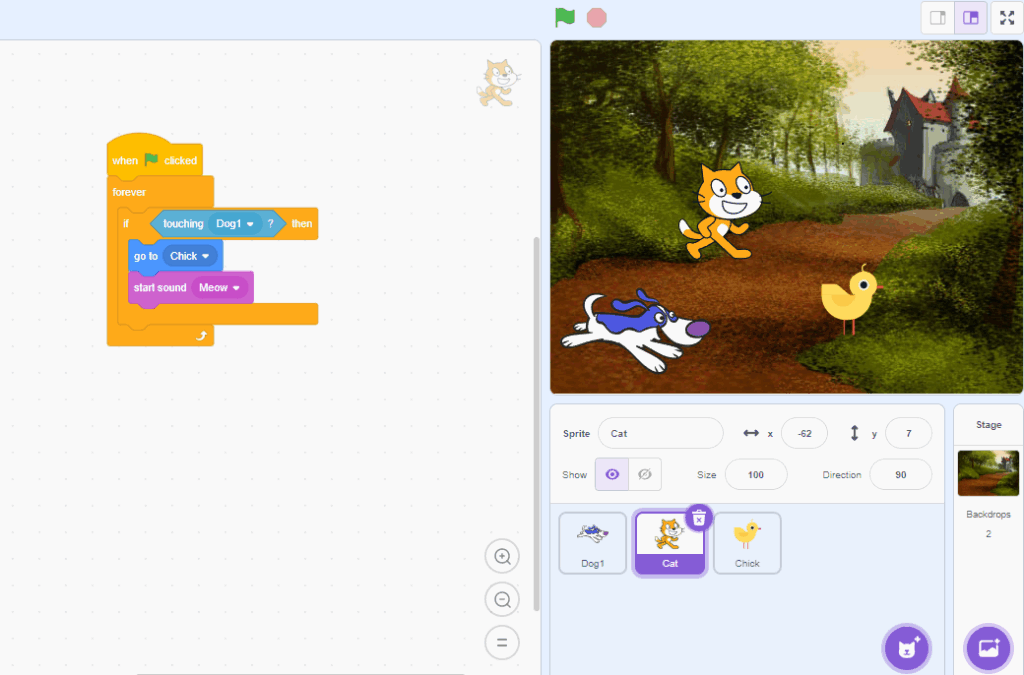Edit the y position field
This screenshot has height=675, width=1024.
[x=908, y=433]
